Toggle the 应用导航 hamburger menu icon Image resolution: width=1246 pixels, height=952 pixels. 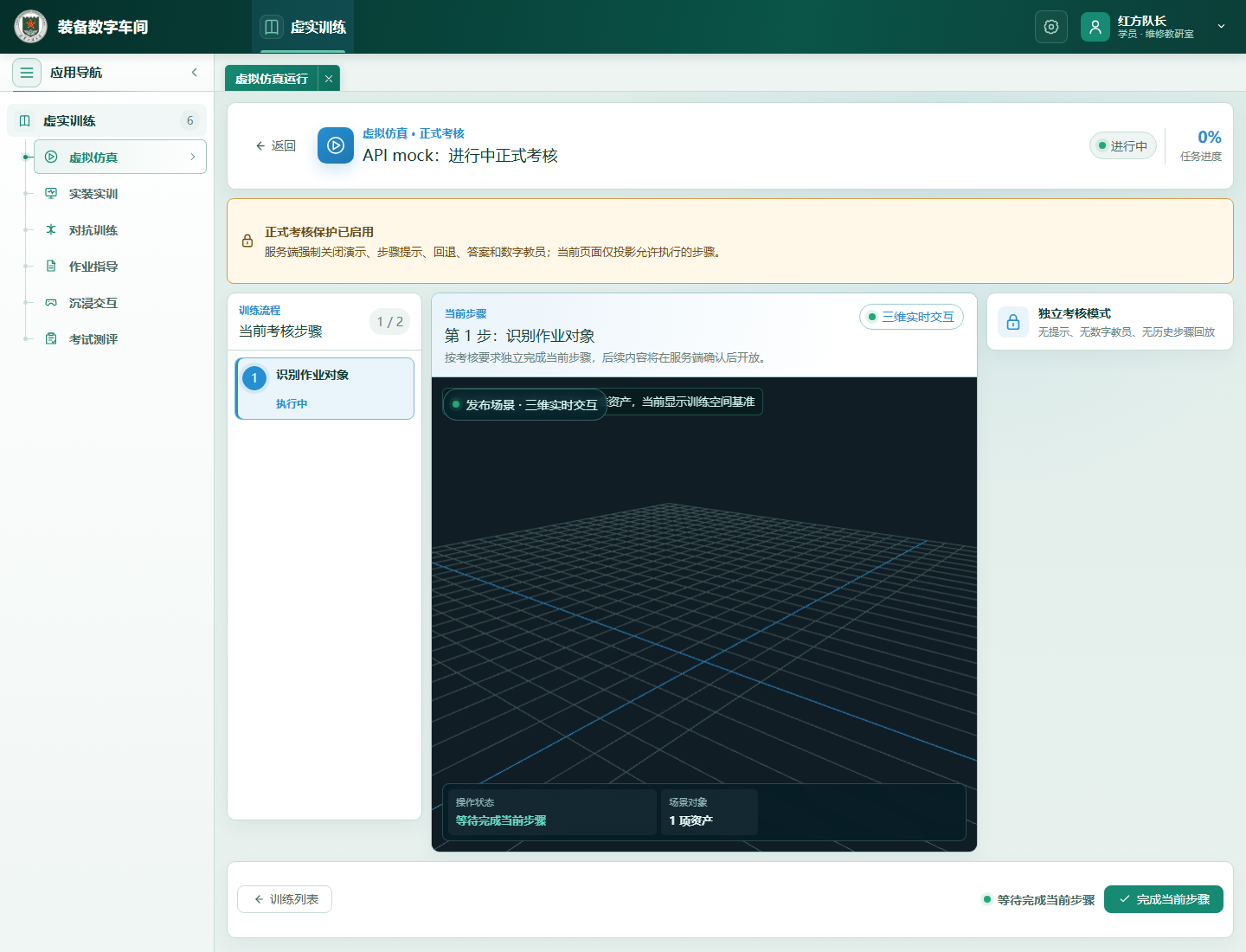(x=27, y=73)
